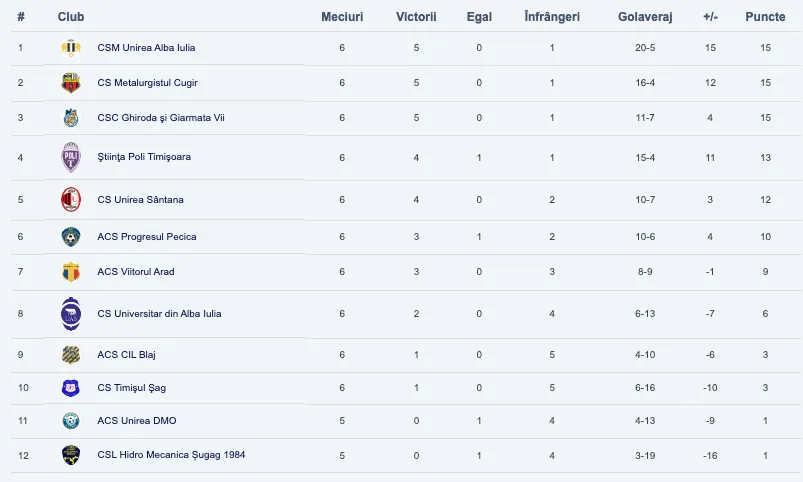Click the CSL Hidro Mecanica Șugag crest

click(x=71, y=455)
